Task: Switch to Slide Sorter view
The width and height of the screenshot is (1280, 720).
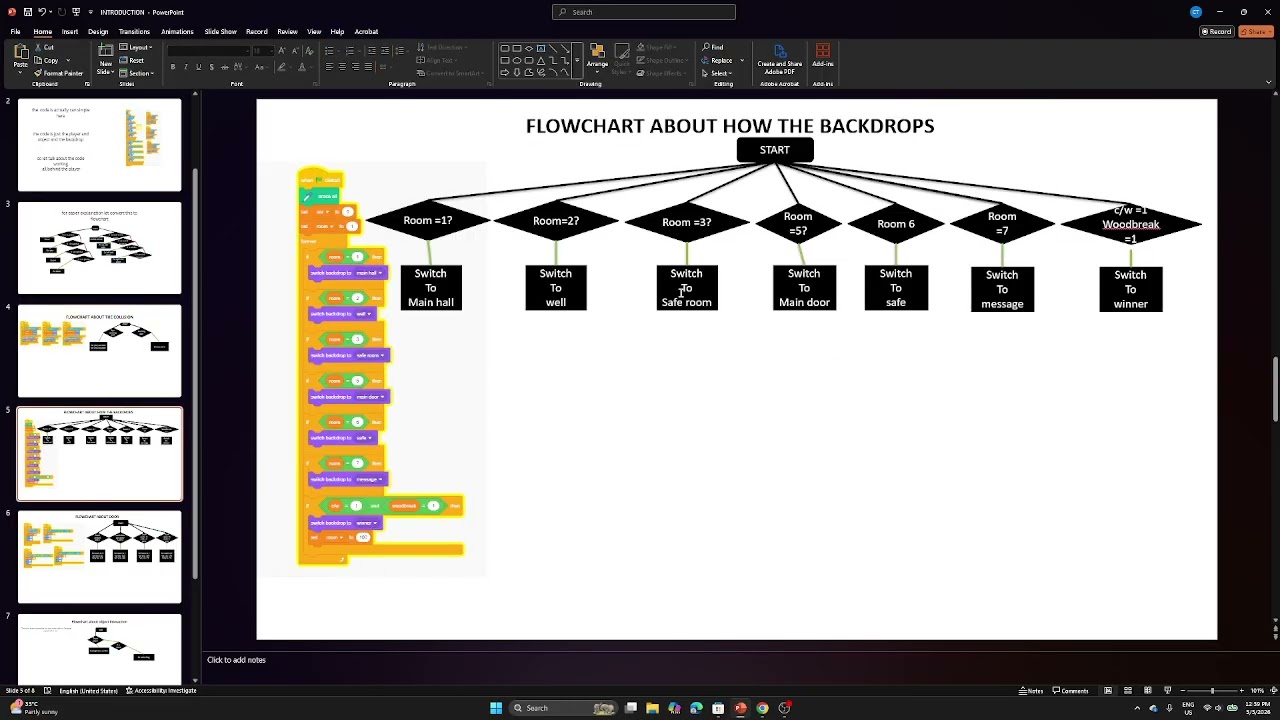Action: tap(1127, 691)
